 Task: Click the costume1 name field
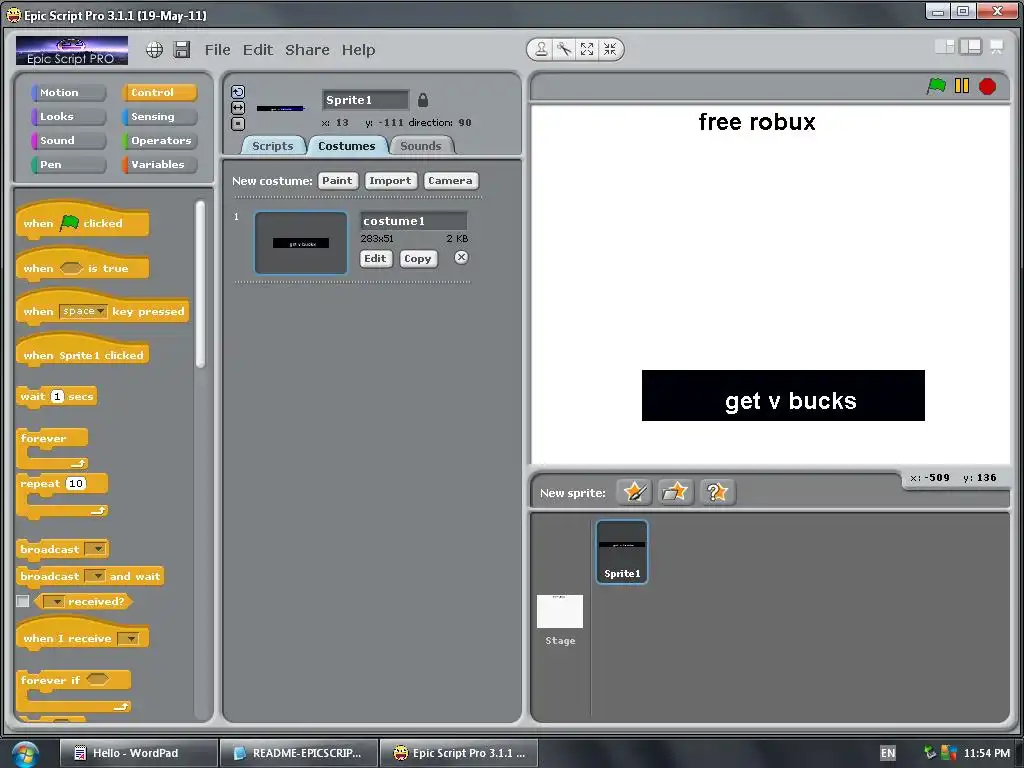[x=413, y=221]
